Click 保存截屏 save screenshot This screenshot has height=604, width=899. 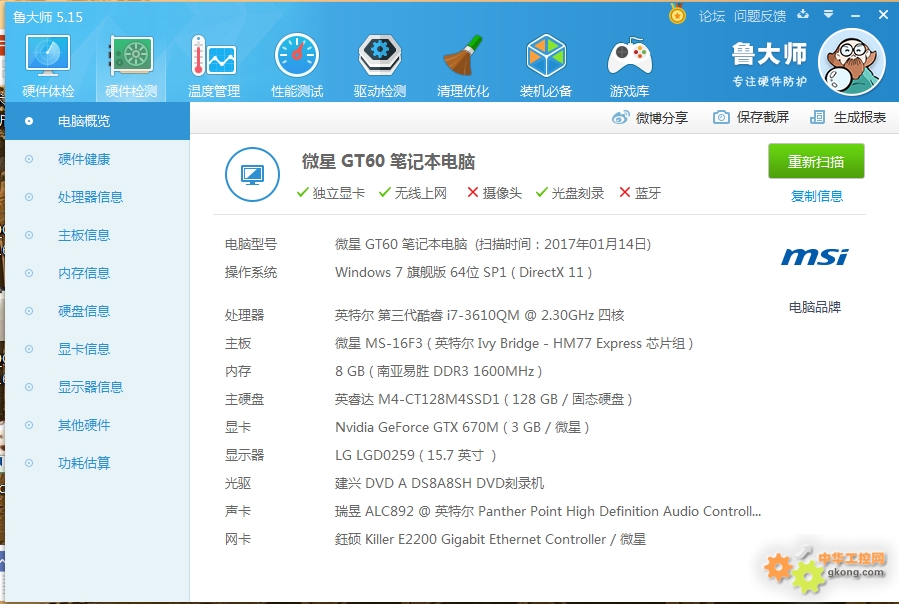(763, 118)
